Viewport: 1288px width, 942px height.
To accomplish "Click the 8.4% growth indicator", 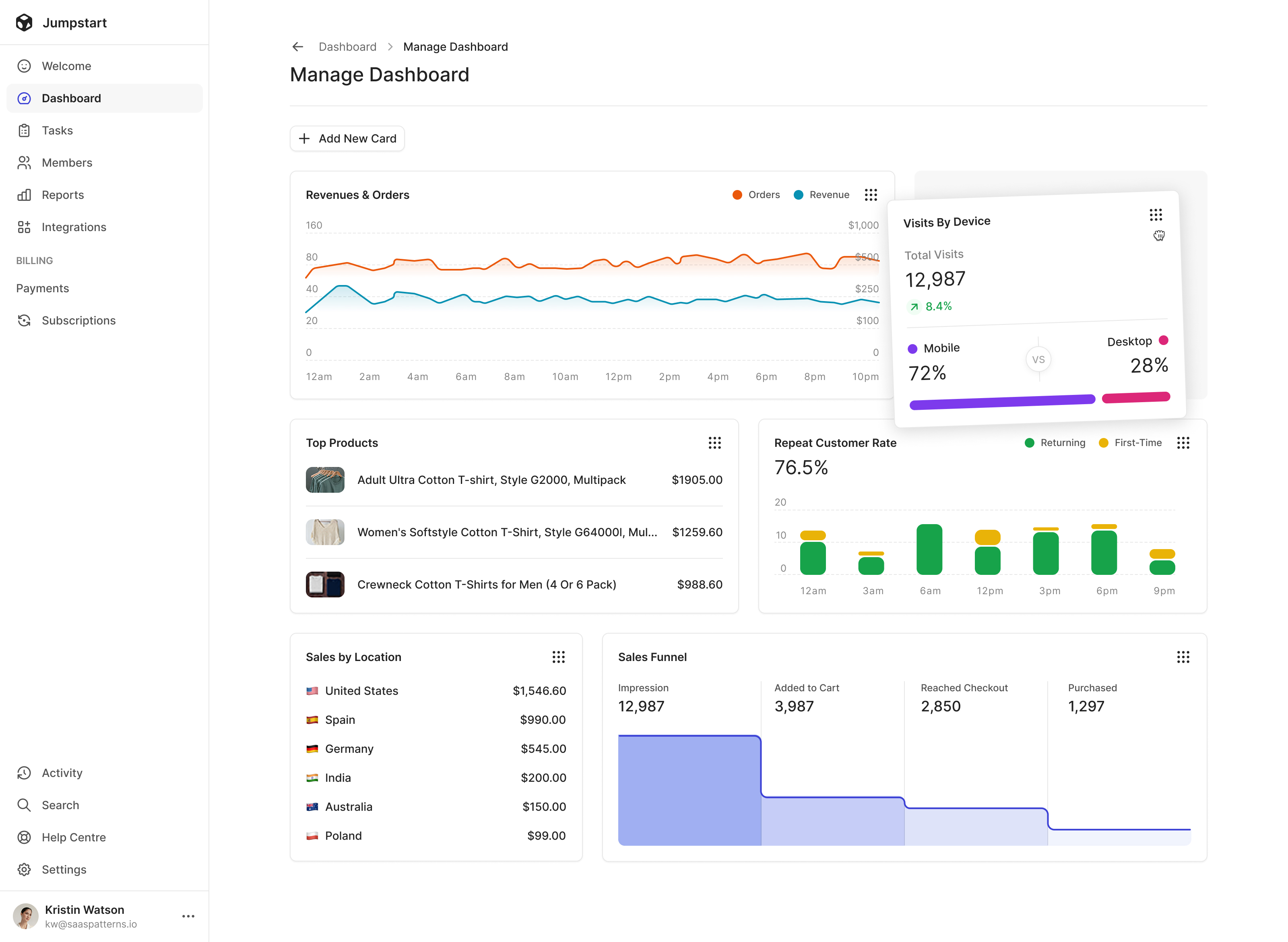I will (930, 306).
